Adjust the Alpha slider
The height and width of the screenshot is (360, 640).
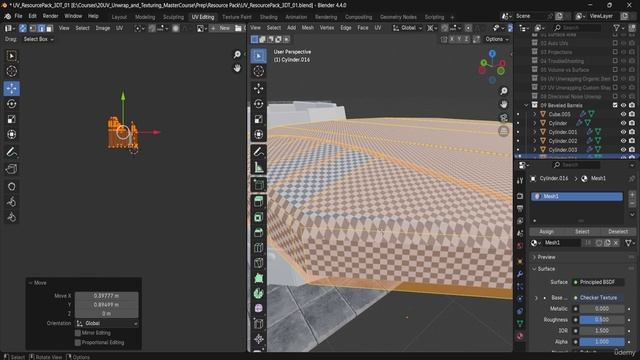[602, 342]
